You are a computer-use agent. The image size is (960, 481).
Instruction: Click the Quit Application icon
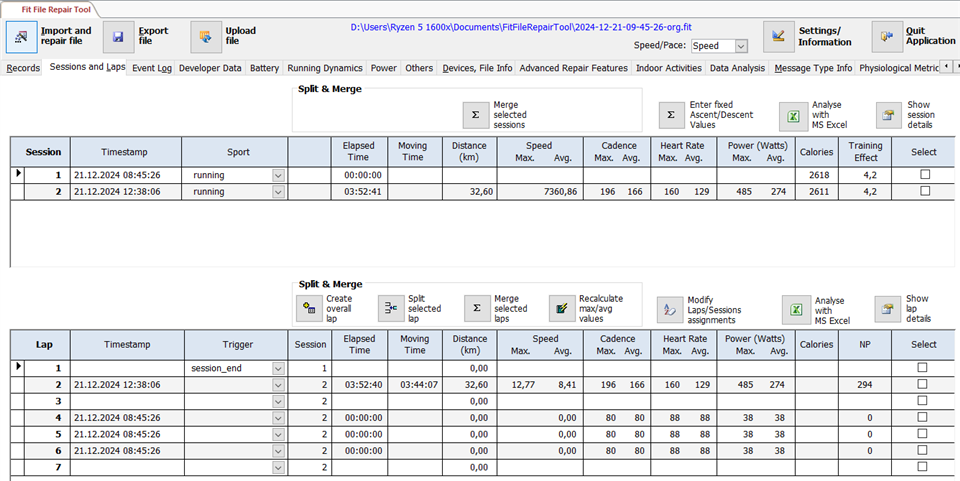[886, 37]
